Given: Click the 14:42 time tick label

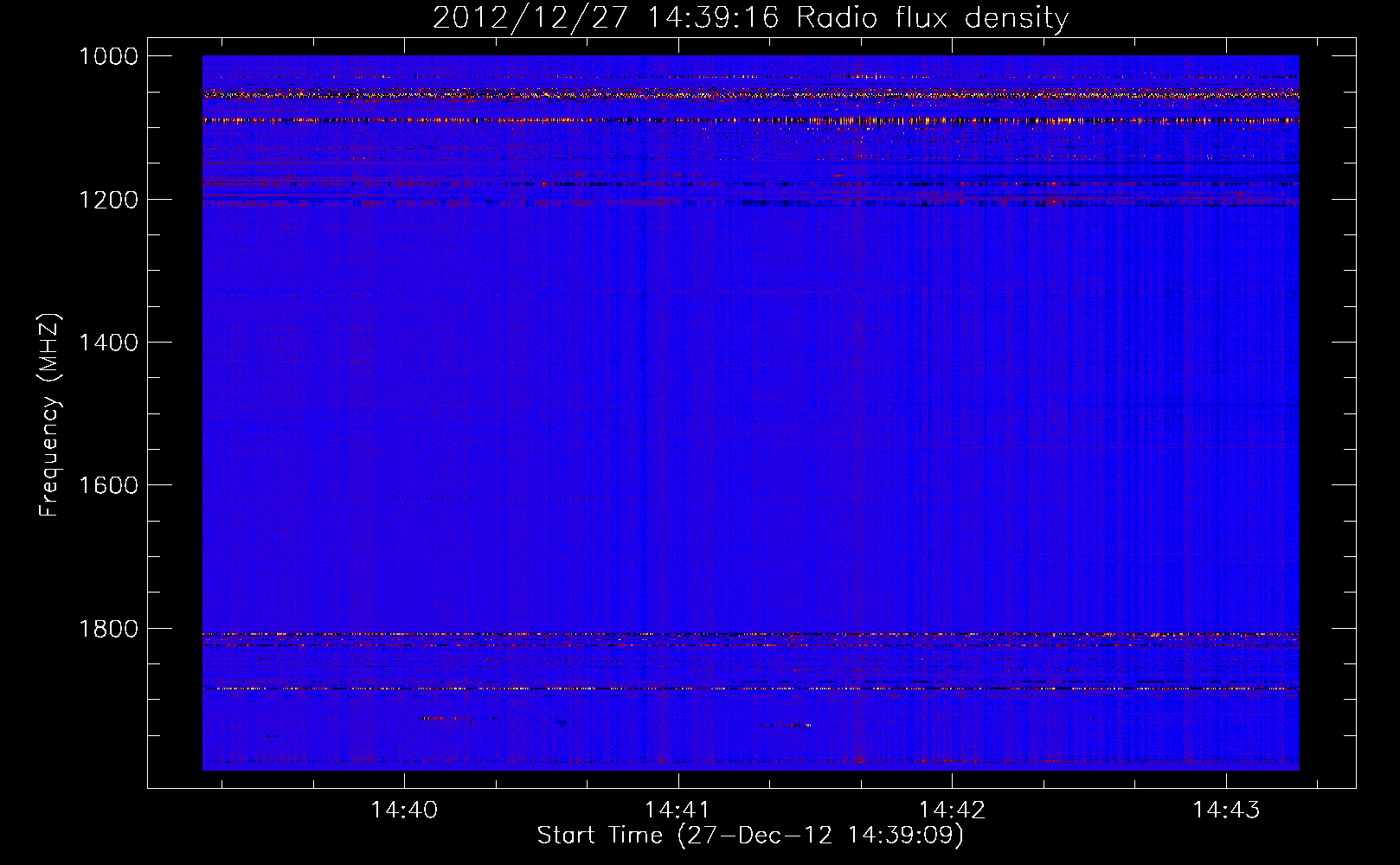Looking at the screenshot, I should pyautogui.click(x=952, y=810).
